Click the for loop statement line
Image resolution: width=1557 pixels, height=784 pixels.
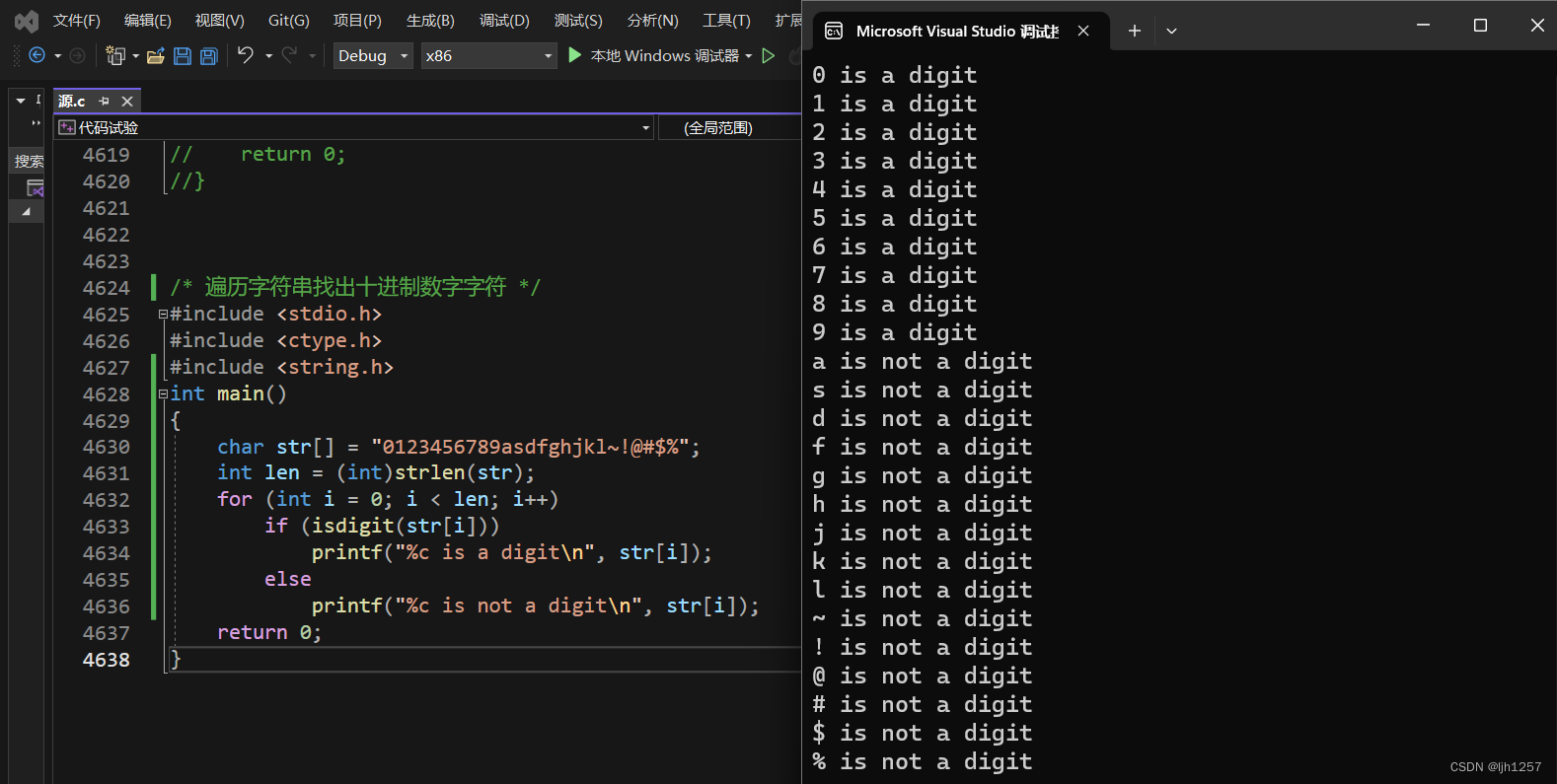(x=388, y=500)
